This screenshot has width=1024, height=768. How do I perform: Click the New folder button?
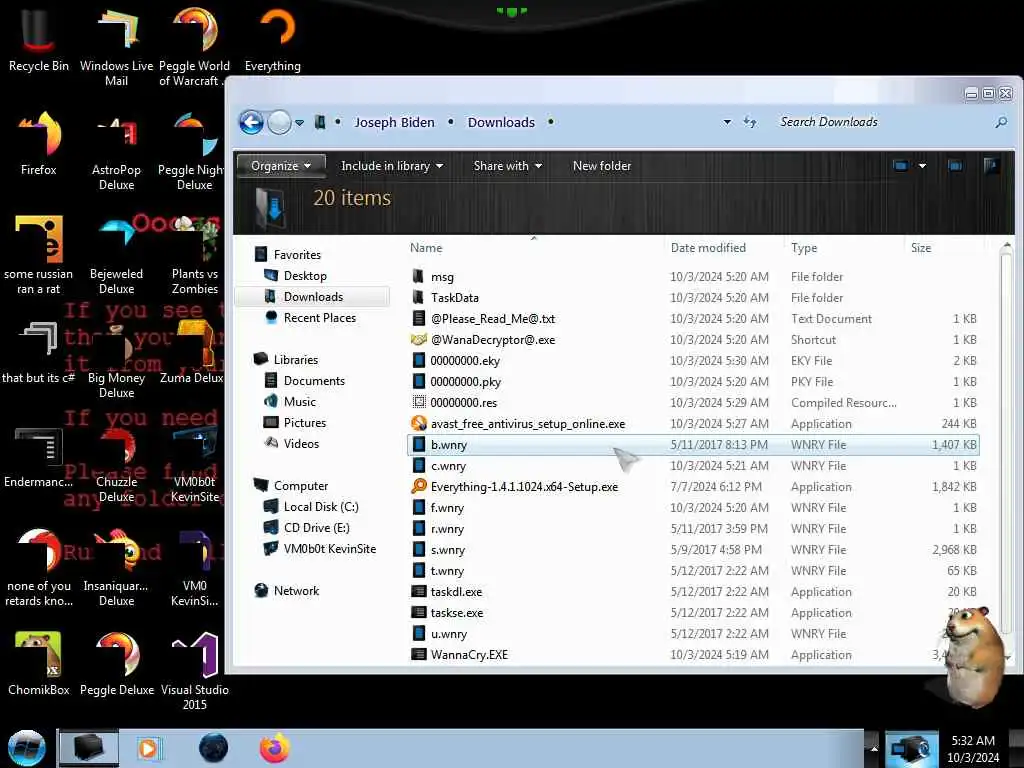pos(601,166)
